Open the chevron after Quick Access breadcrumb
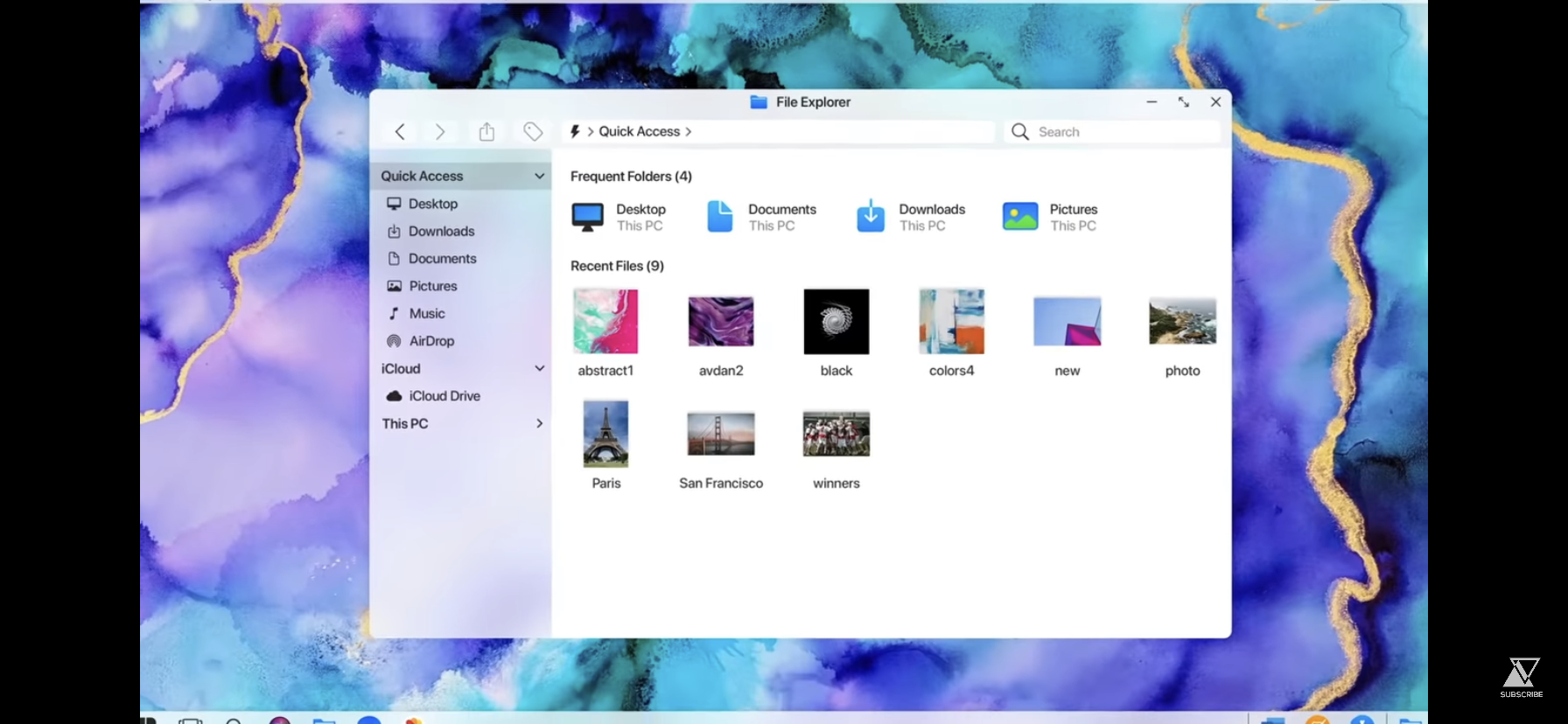The image size is (1568, 724). (x=689, y=131)
